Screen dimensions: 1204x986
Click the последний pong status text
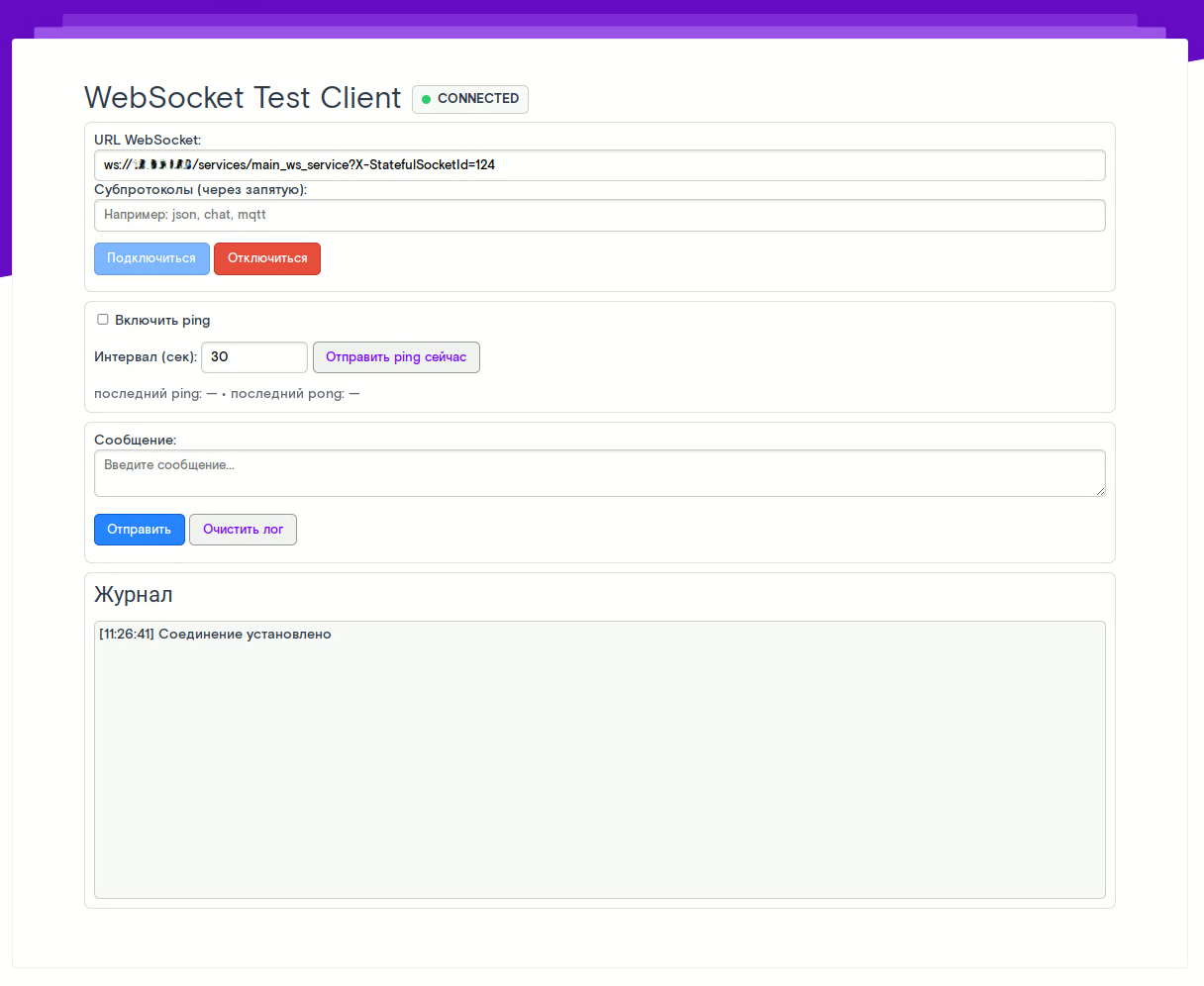pyautogui.click(x=295, y=394)
